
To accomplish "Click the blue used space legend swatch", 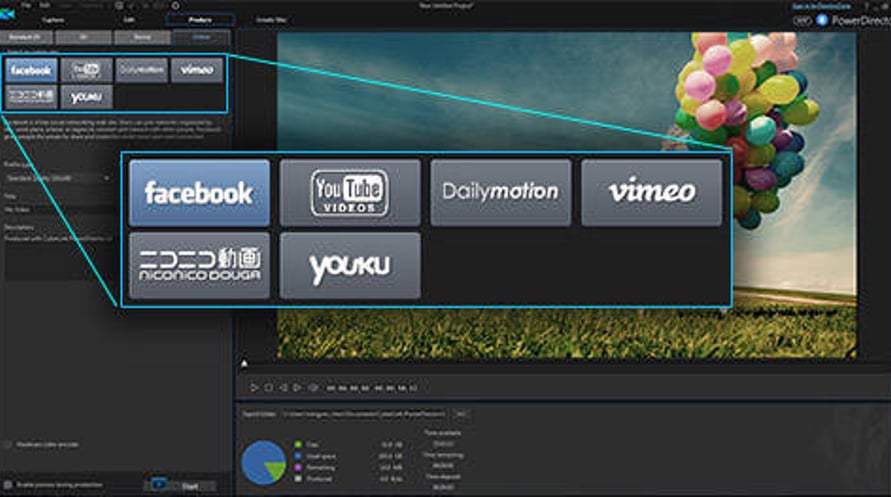I will point(298,456).
